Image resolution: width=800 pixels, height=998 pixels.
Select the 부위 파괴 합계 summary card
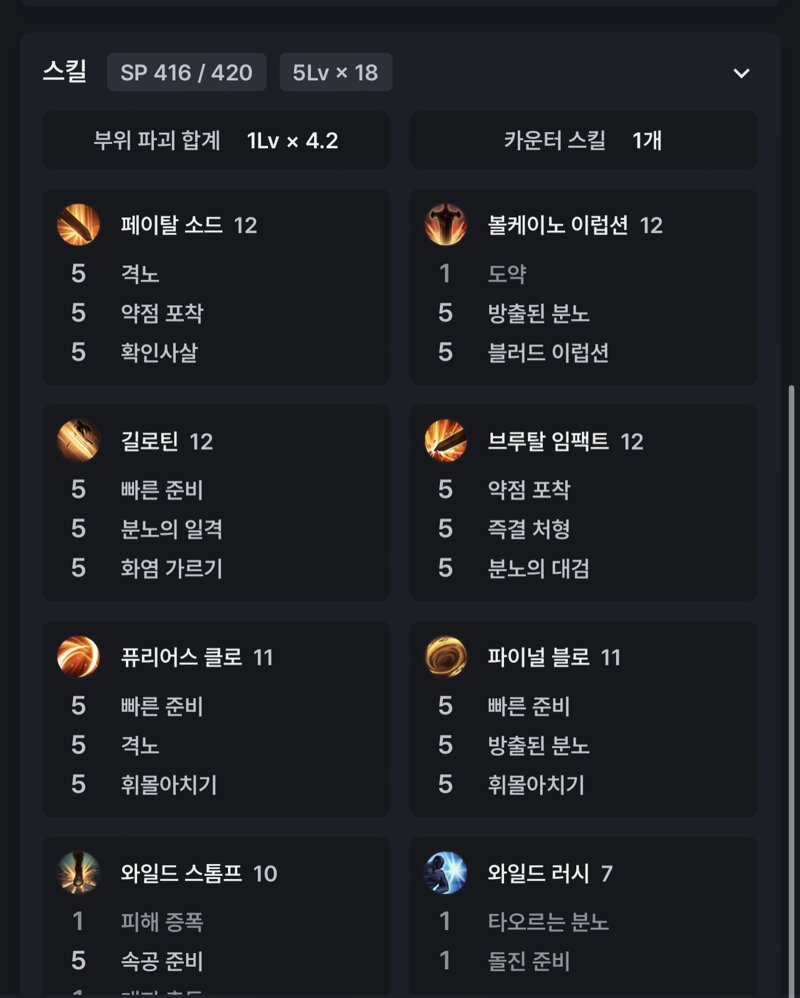click(x=216, y=140)
